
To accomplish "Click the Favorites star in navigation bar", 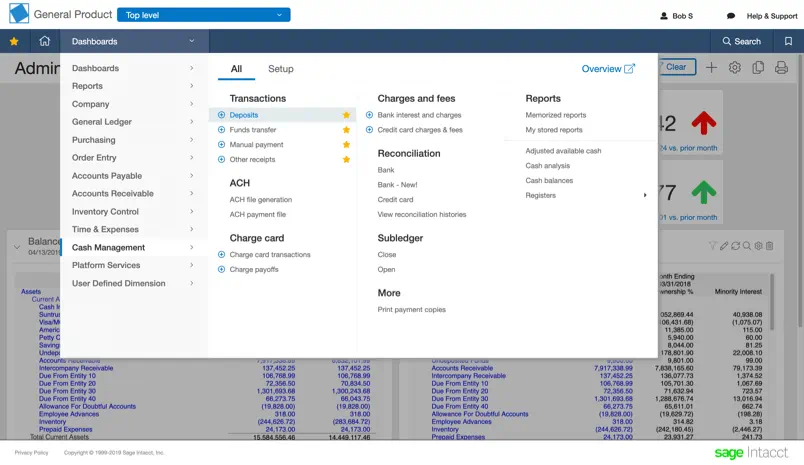I will (14, 41).
